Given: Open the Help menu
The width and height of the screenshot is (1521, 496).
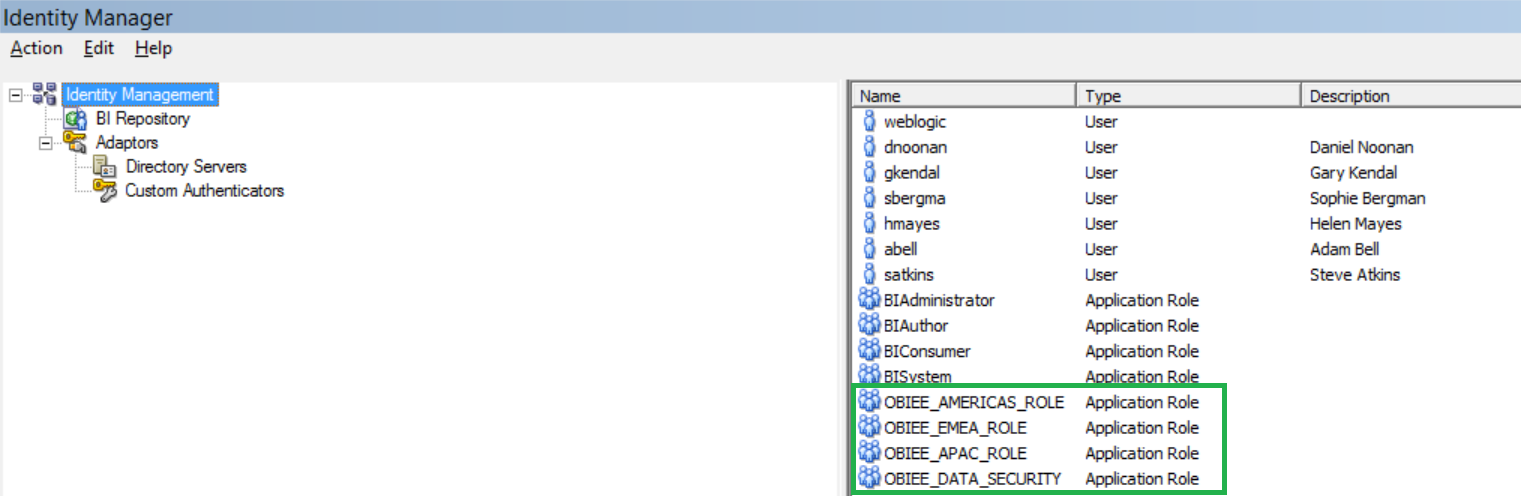Looking at the screenshot, I should 153,48.
